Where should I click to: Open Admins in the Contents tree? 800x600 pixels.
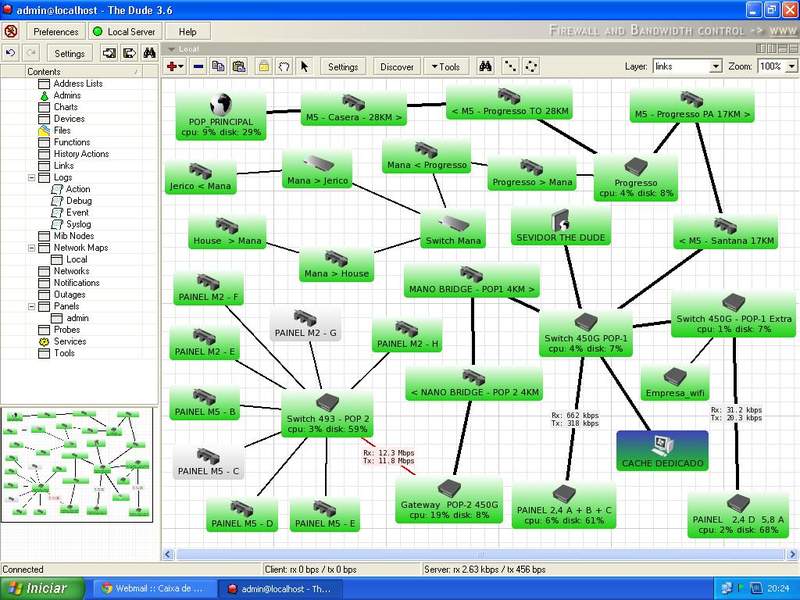67,95
